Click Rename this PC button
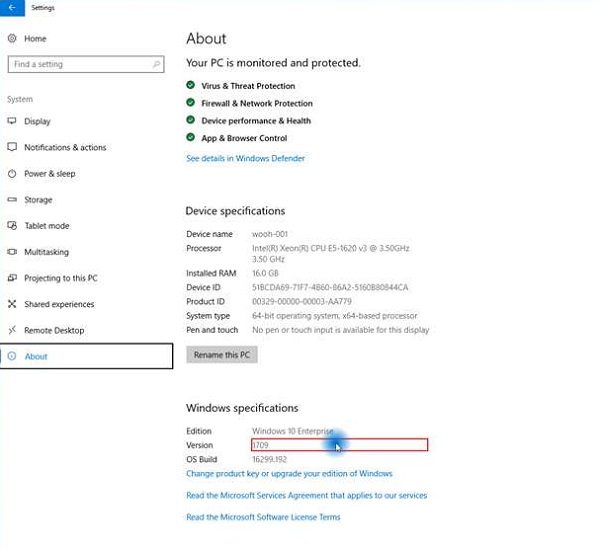The height and width of the screenshot is (550, 600). pyautogui.click(x=222, y=355)
